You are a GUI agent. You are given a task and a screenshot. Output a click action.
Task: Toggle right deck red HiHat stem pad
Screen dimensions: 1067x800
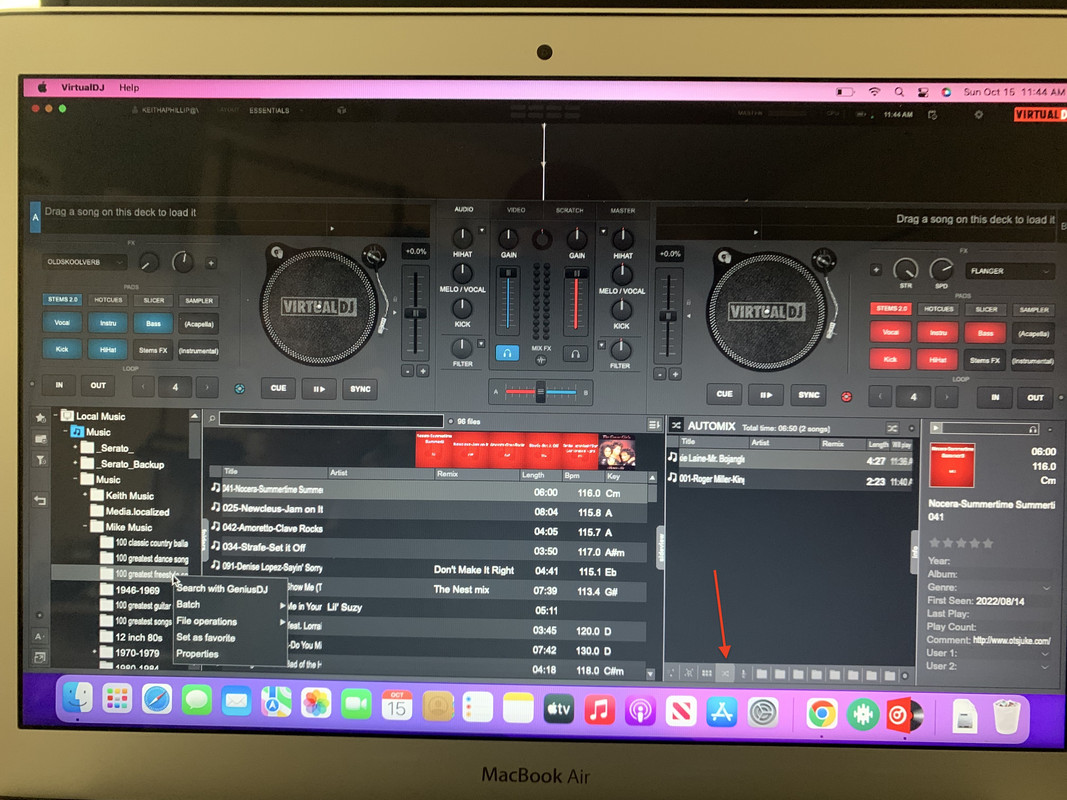click(938, 360)
